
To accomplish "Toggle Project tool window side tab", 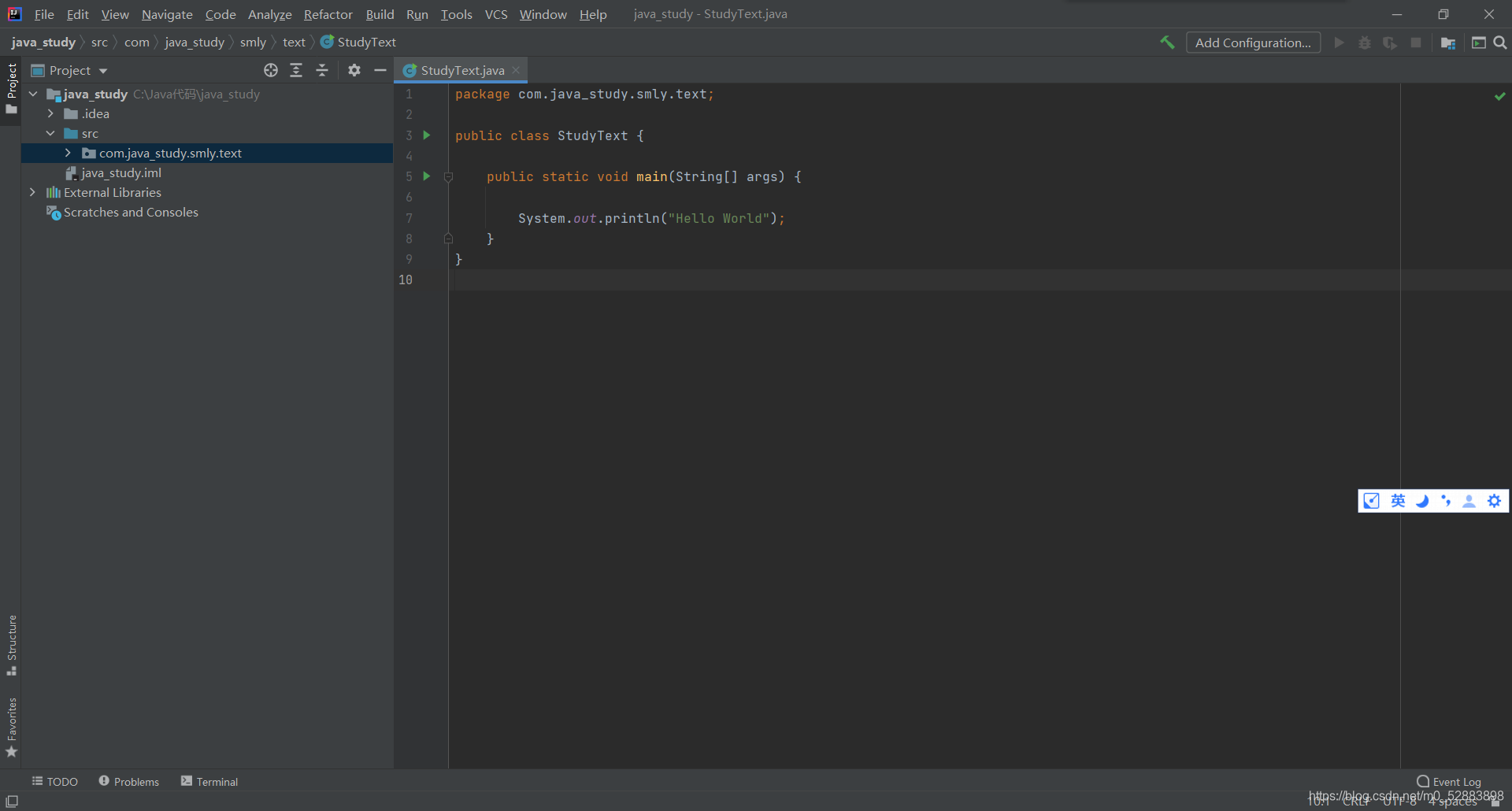I will [x=11, y=88].
